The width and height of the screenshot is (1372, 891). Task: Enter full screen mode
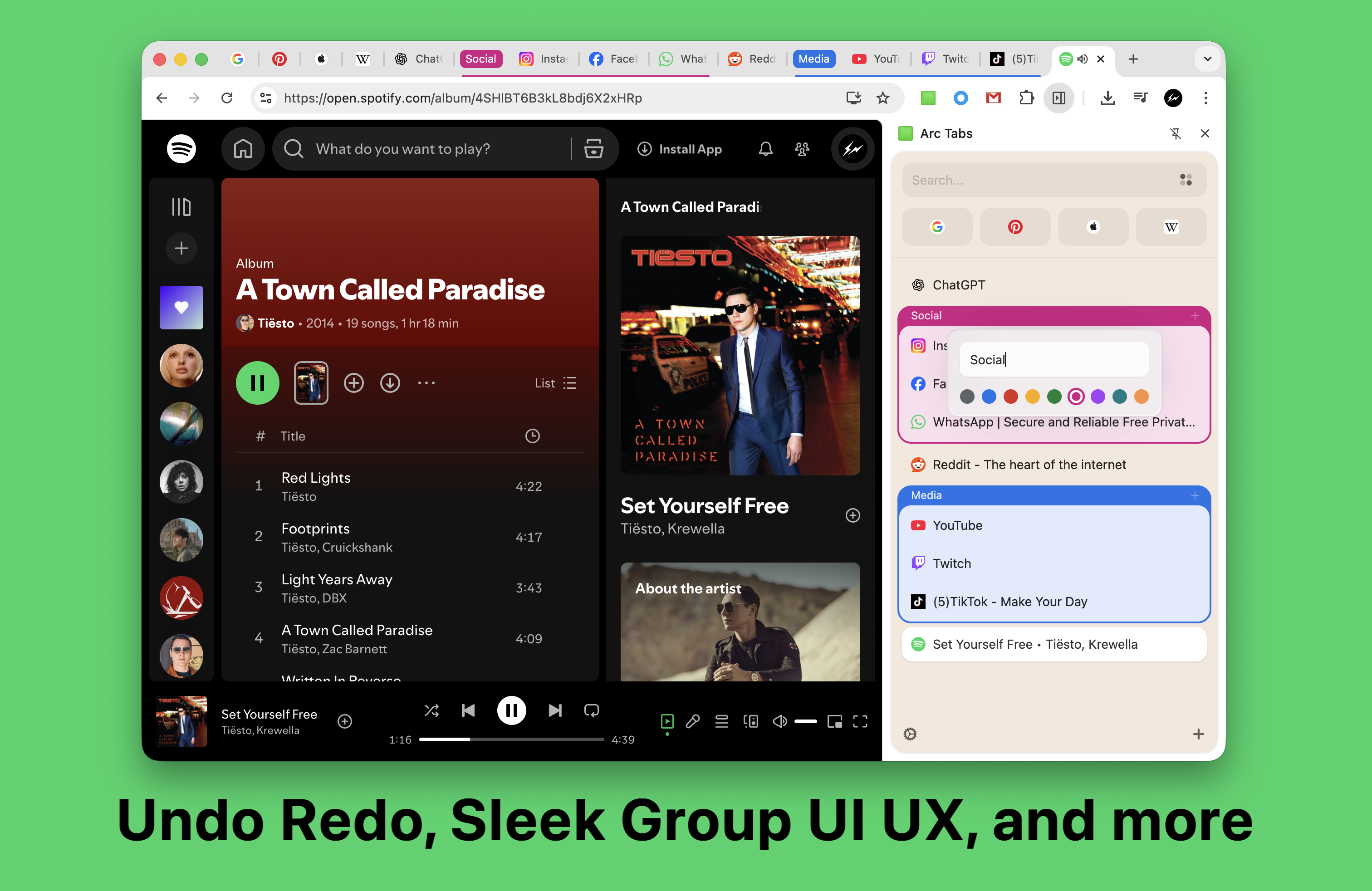[860, 722]
